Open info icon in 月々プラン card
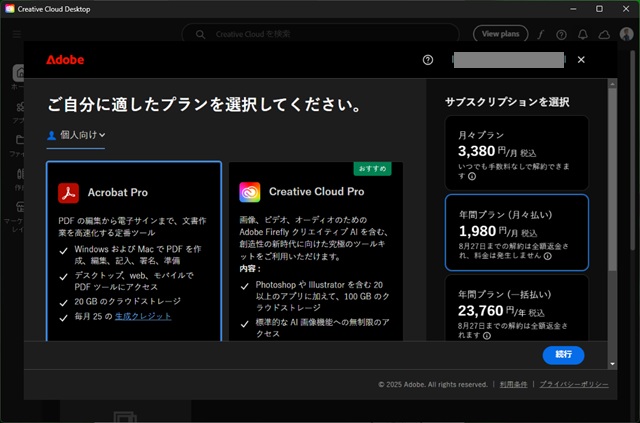This screenshot has height=423, width=640. tap(472, 176)
